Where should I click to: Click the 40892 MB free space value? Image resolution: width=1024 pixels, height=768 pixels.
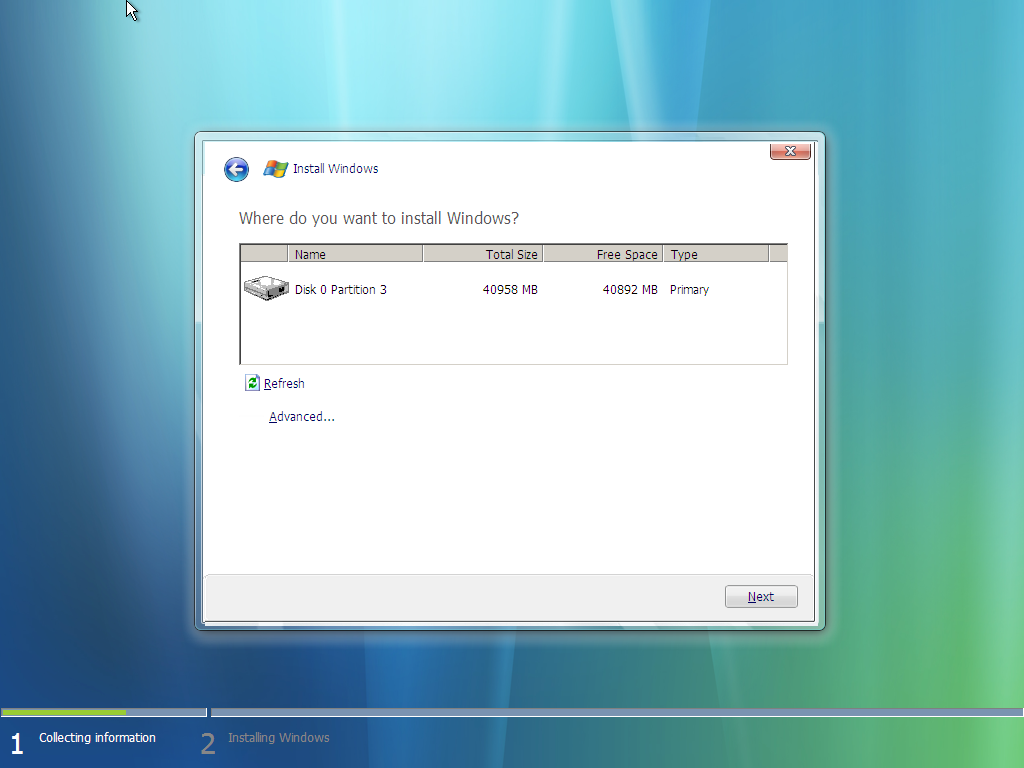(630, 289)
